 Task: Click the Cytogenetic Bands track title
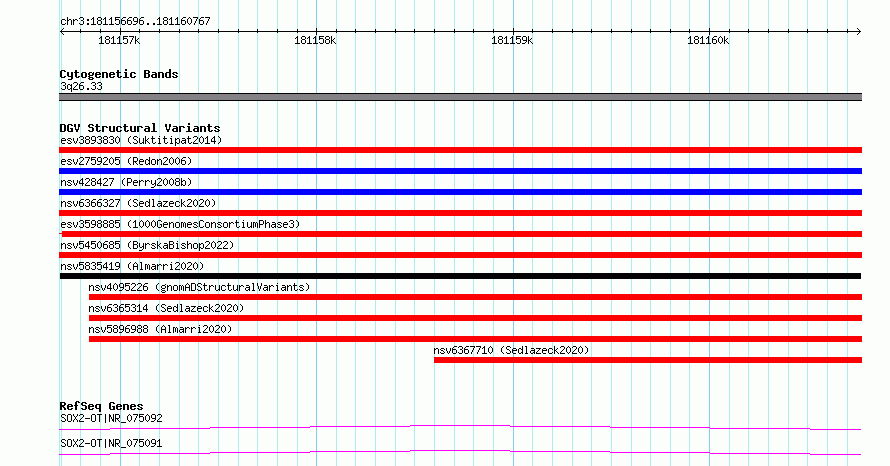119,74
